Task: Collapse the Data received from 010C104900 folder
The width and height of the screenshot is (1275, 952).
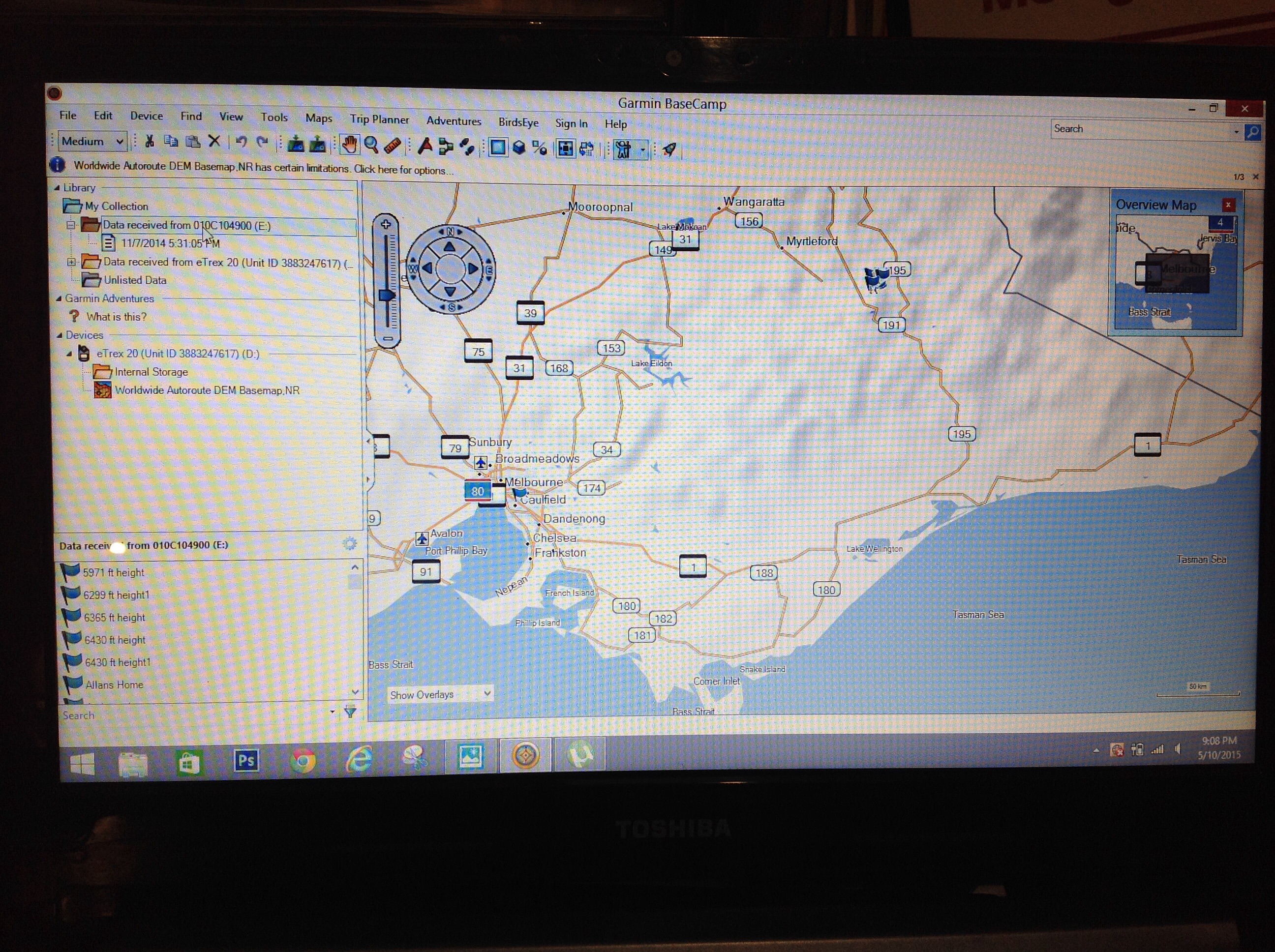Action: pos(70,225)
